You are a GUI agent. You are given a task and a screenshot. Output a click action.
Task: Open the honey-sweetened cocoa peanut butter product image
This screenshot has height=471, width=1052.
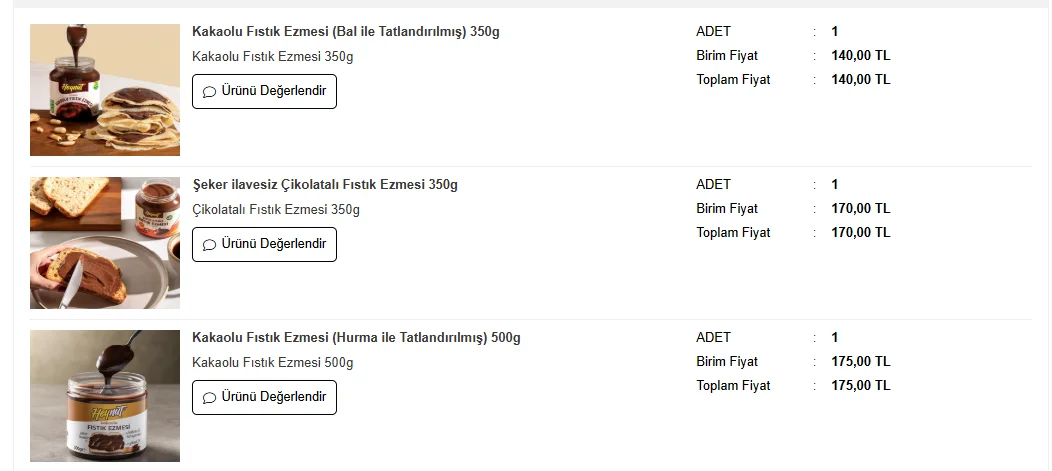pos(105,90)
